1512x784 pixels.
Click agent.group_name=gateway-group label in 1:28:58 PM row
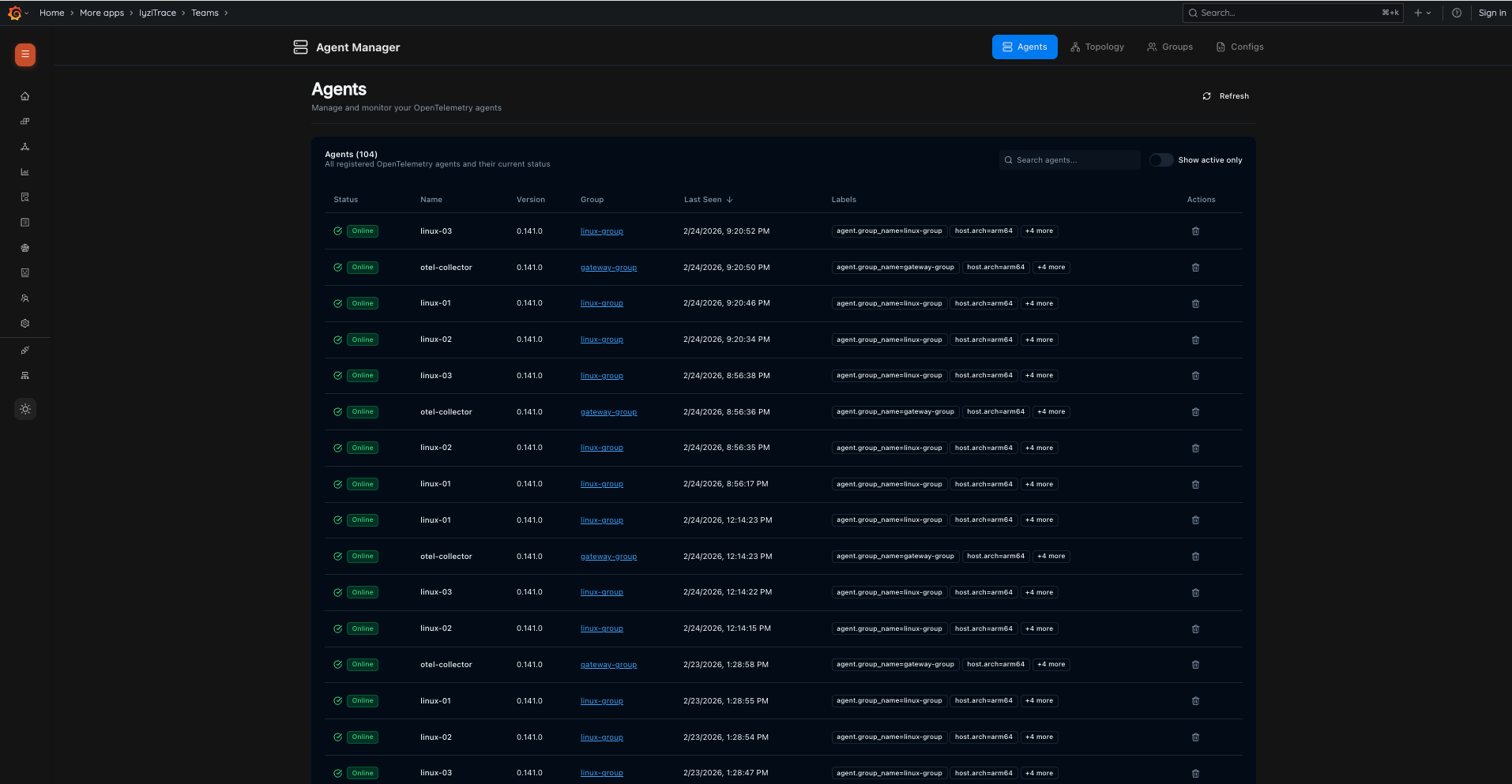[x=895, y=665]
